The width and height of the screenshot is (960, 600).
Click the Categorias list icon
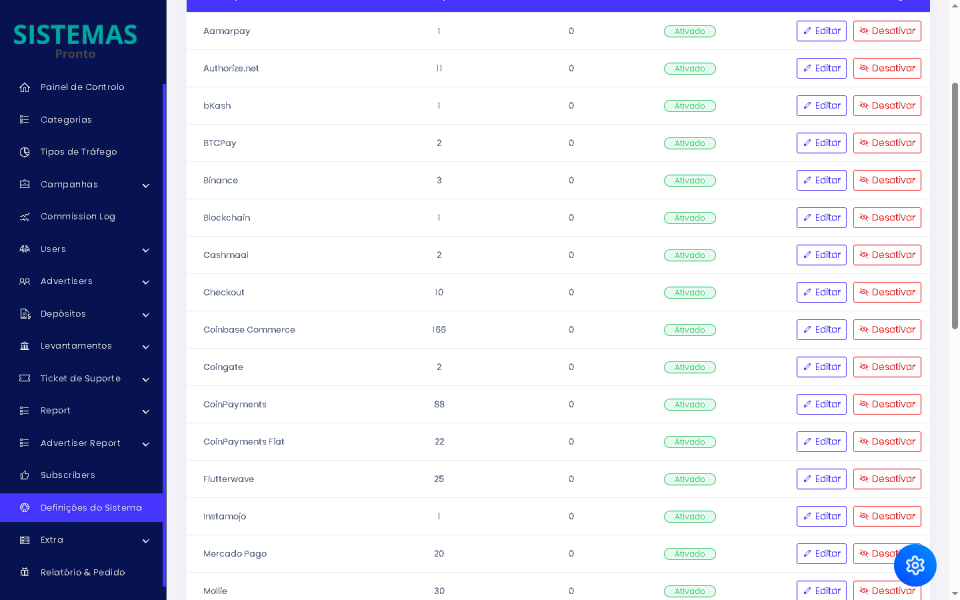pyautogui.click(x=25, y=120)
